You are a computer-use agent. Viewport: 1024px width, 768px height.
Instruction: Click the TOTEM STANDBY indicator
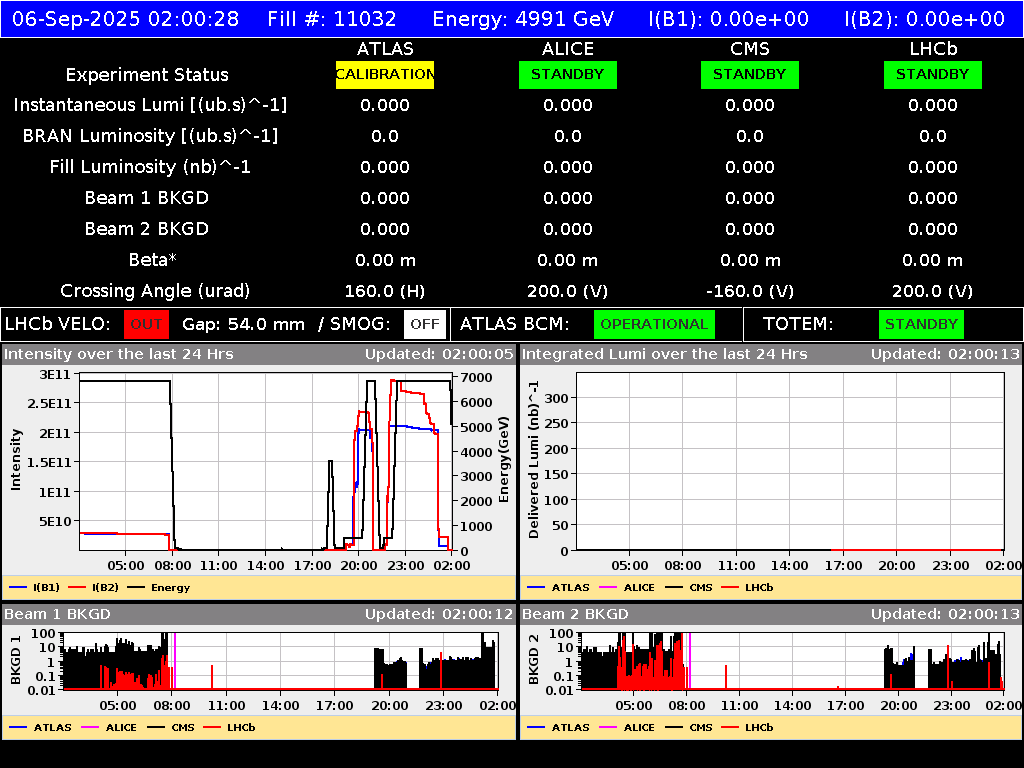click(921, 324)
